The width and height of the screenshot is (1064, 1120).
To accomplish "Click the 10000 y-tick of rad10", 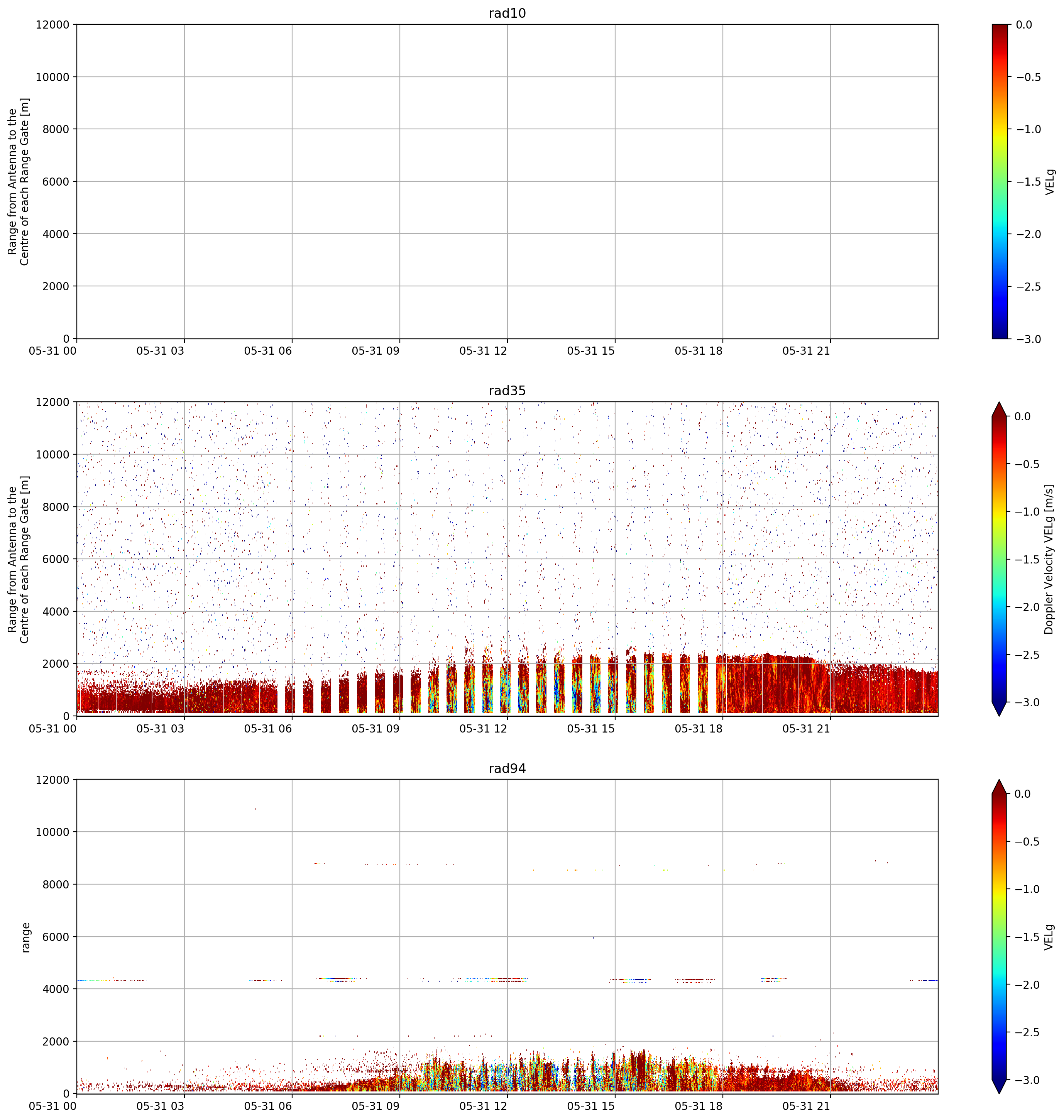I will [52, 77].
